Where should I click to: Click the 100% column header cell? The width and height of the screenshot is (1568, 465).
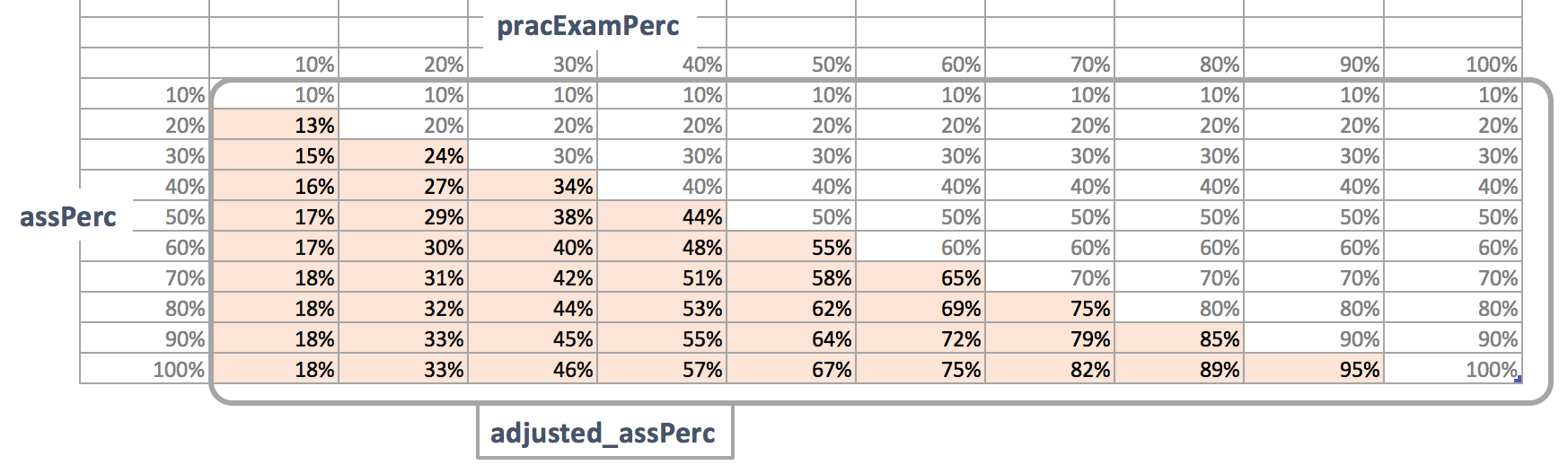pos(1453,64)
